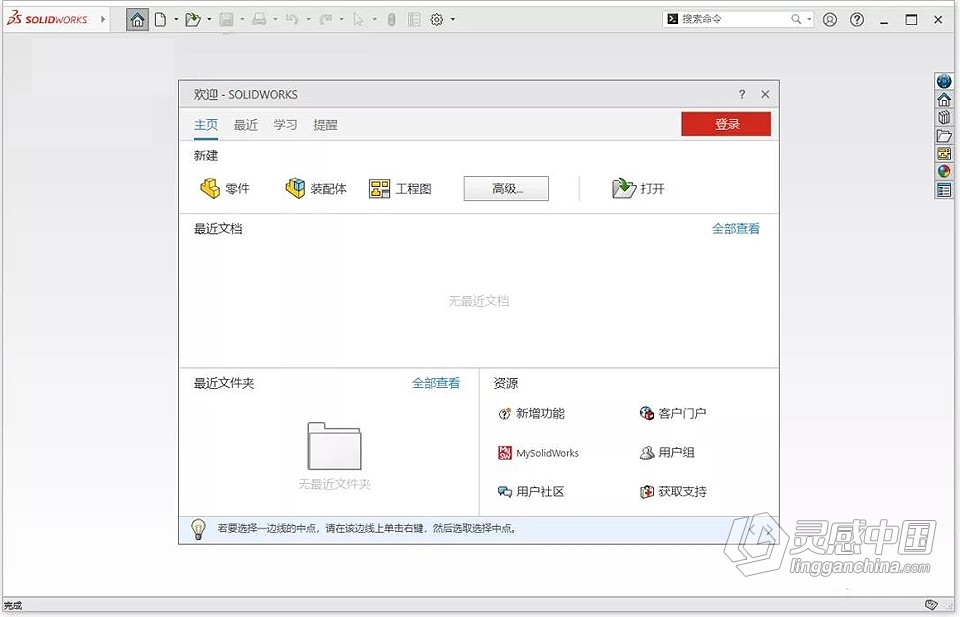Switch to the 学习 tab

(x=285, y=125)
